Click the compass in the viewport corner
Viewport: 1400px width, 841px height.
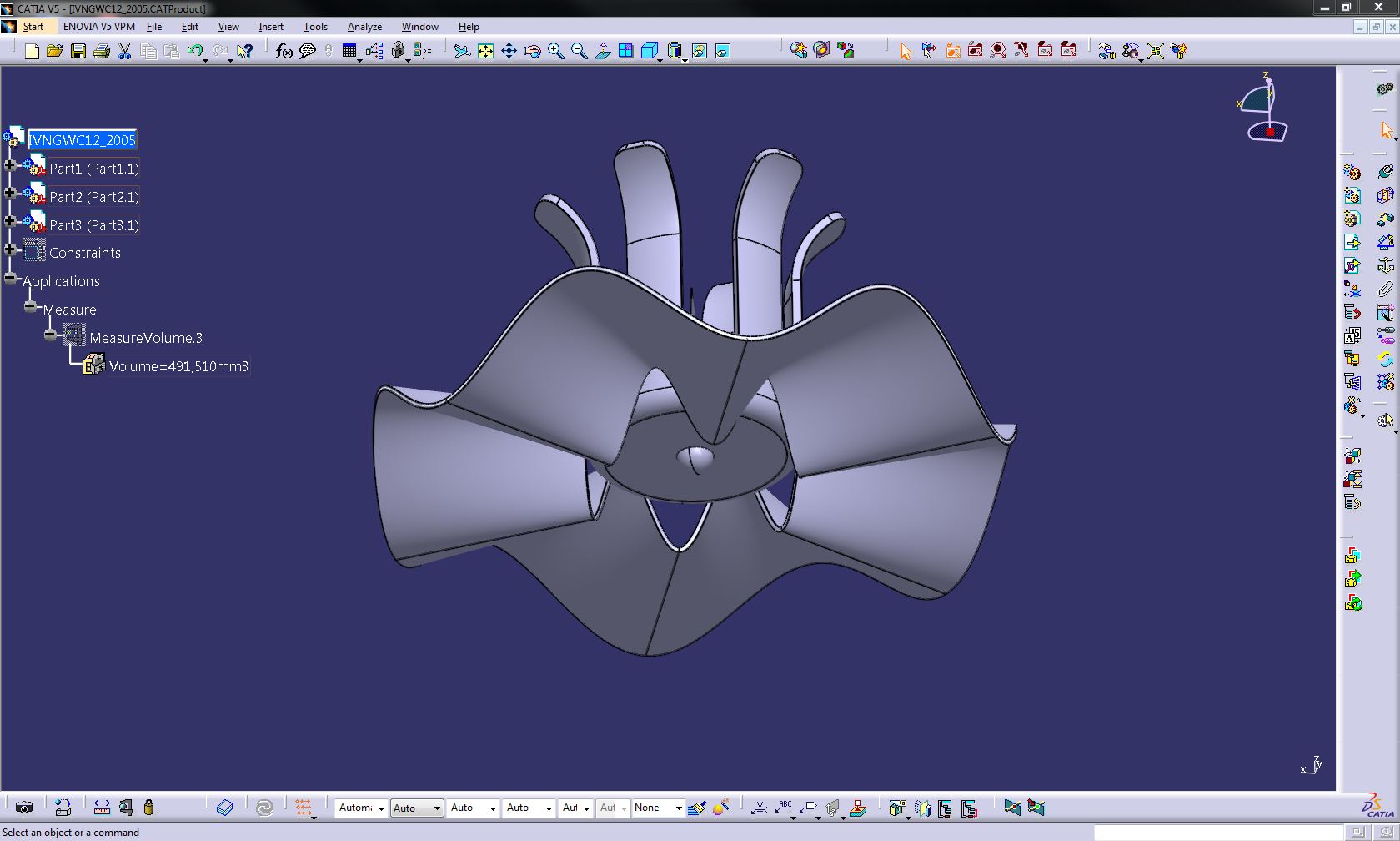[x=1262, y=107]
